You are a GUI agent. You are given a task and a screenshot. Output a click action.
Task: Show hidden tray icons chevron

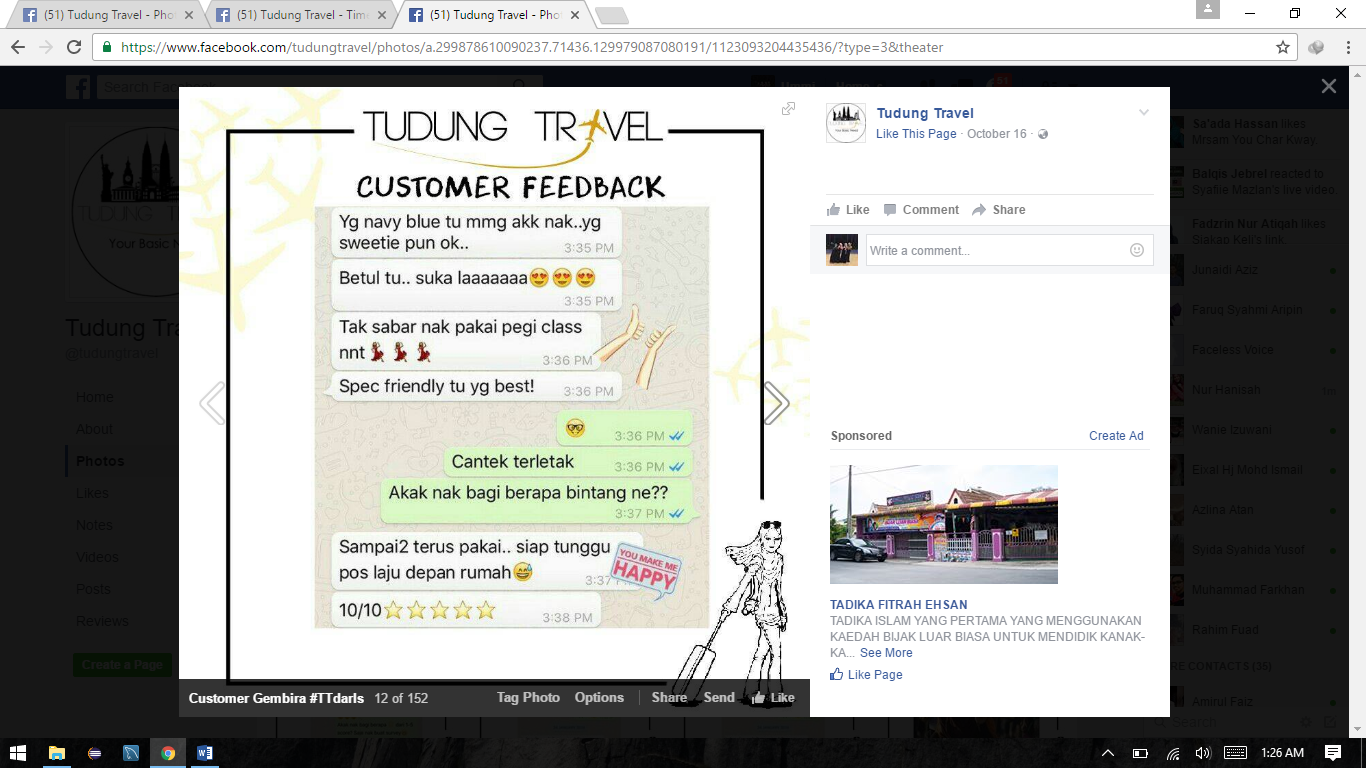(x=1107, y=753)
